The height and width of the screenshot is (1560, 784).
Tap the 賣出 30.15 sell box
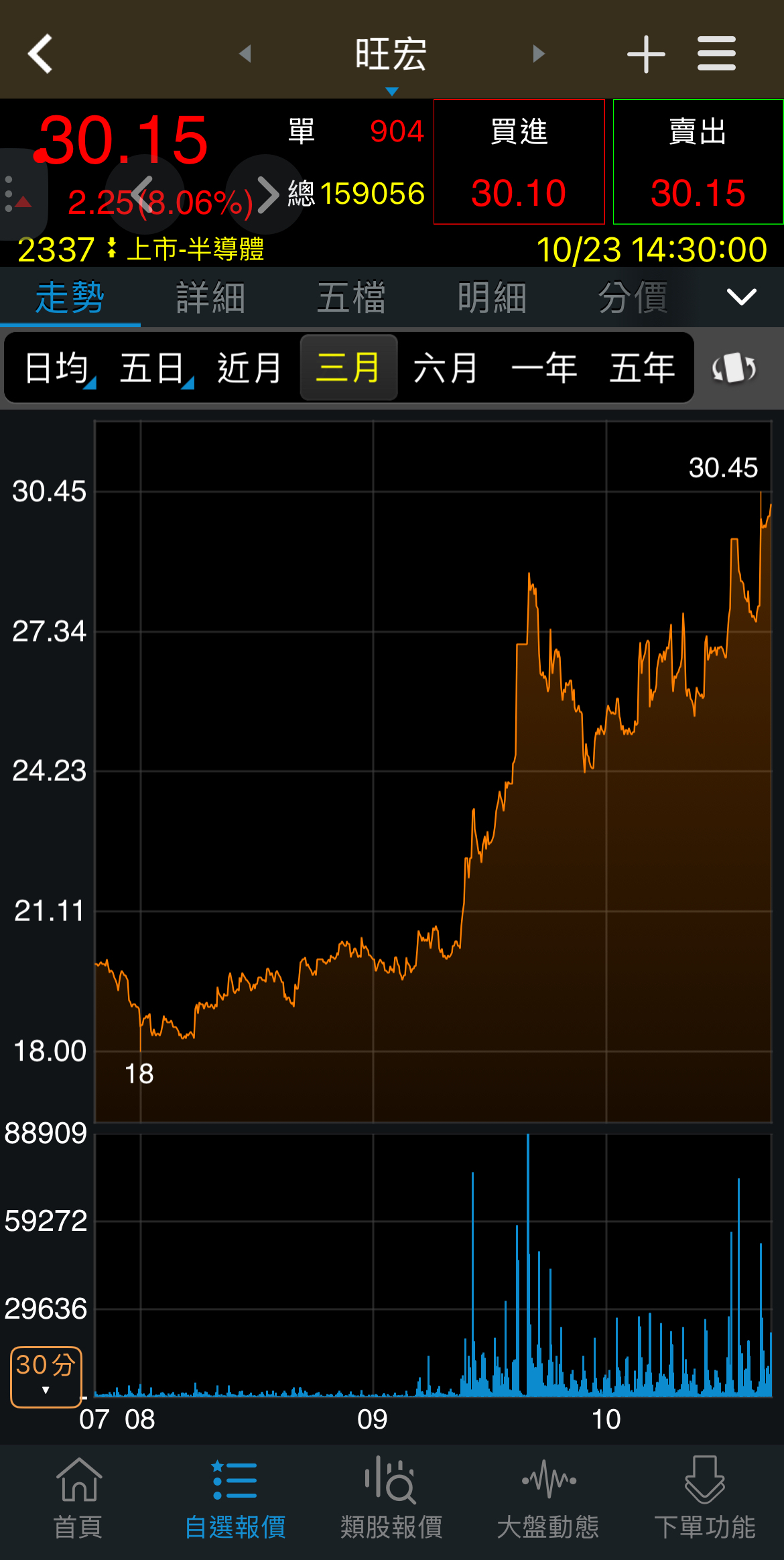(698, 162)
